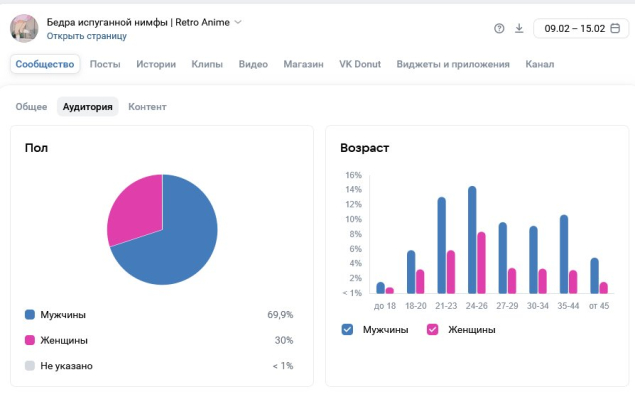This screenshot has height=404, width=635.
Task: Click the help question mark icon
Action: (499, 28)
